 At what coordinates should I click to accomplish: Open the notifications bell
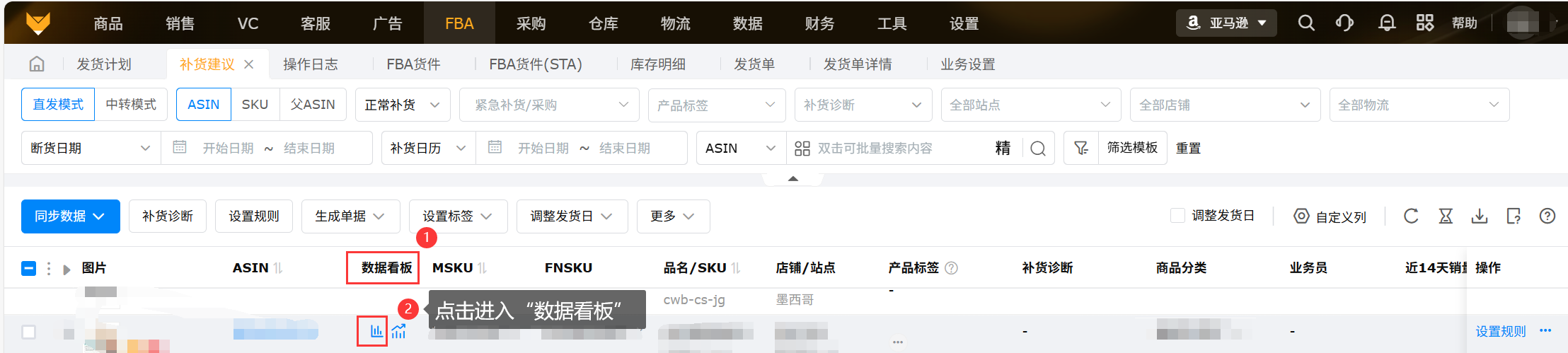click(1387, 23)
